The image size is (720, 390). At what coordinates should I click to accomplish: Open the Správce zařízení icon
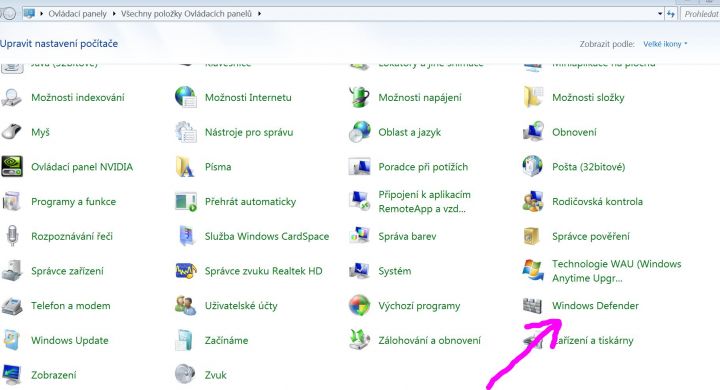point(11,271)
